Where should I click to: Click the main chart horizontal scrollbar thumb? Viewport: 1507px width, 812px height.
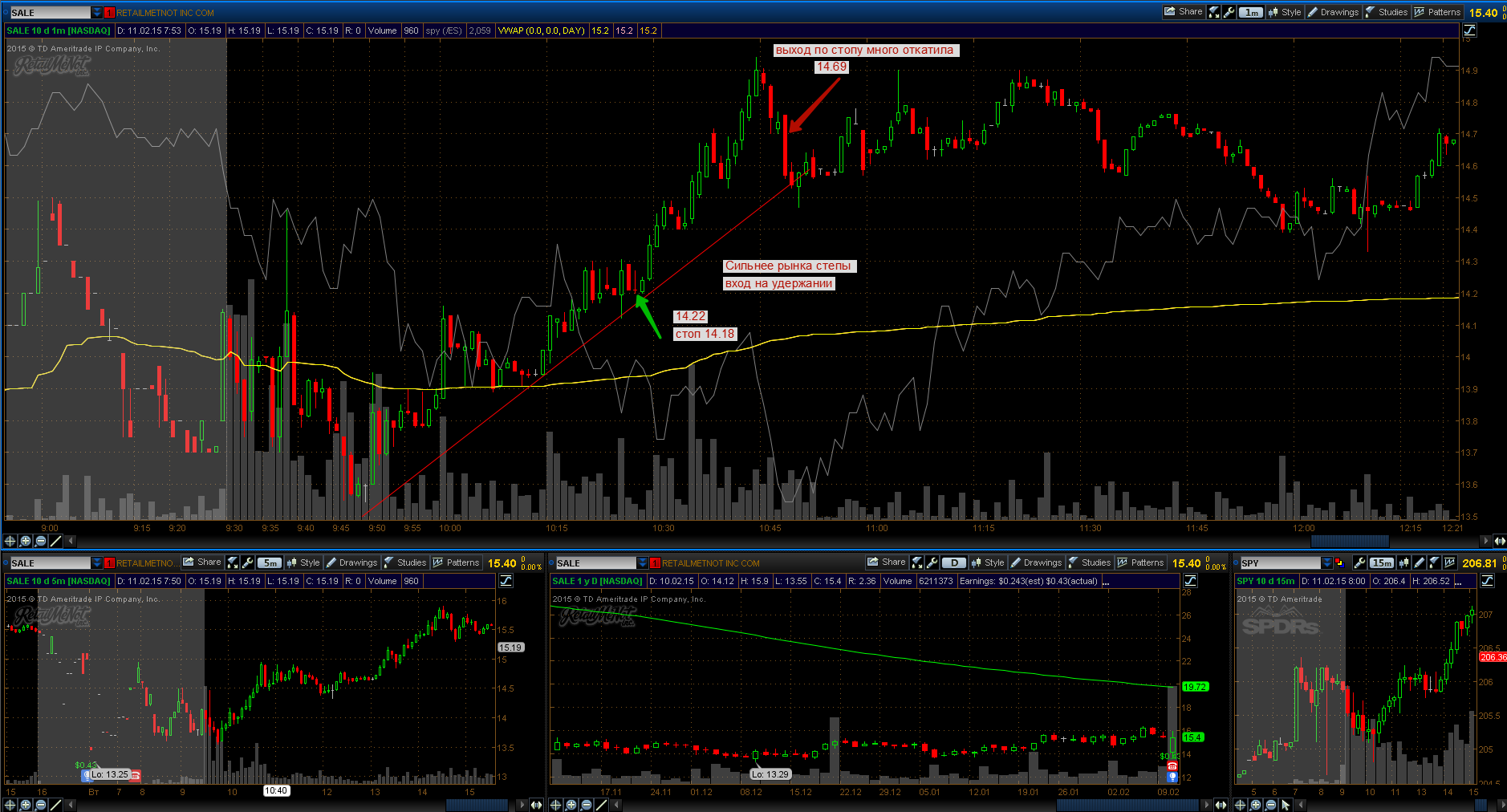pos(1349,541)
